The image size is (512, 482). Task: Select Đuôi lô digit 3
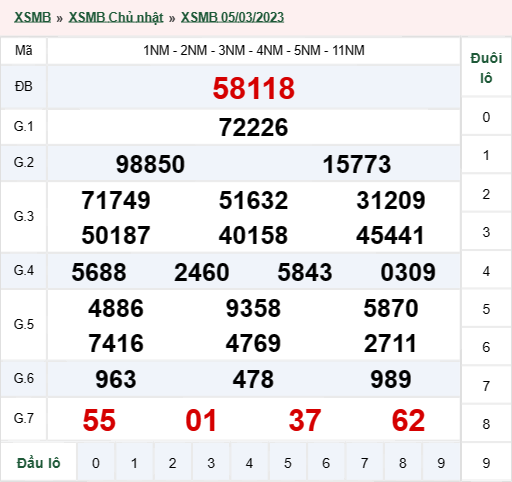(486, 232)
